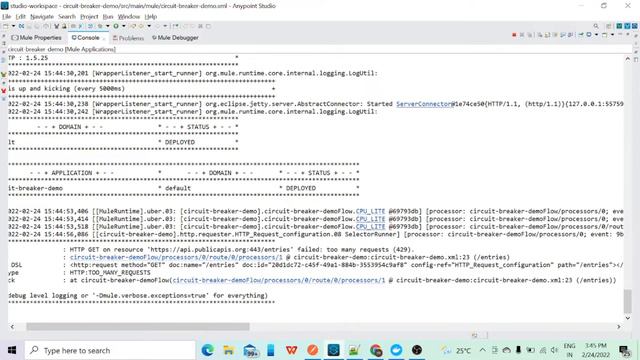640x360 pixels.
Task: Open the Window menu
Action: pyautogui.click(x=129, y=17)
